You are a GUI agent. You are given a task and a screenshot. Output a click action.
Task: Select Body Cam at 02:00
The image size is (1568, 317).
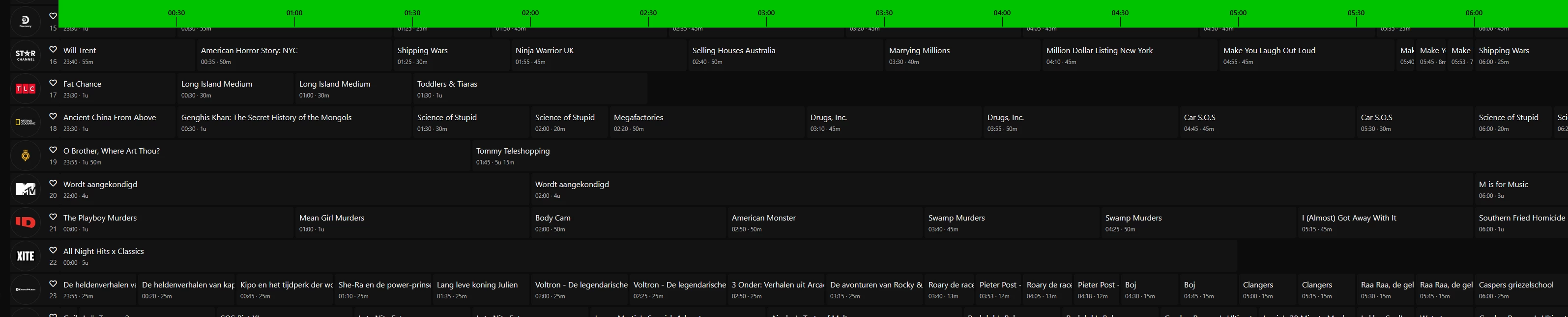(628, 223)
